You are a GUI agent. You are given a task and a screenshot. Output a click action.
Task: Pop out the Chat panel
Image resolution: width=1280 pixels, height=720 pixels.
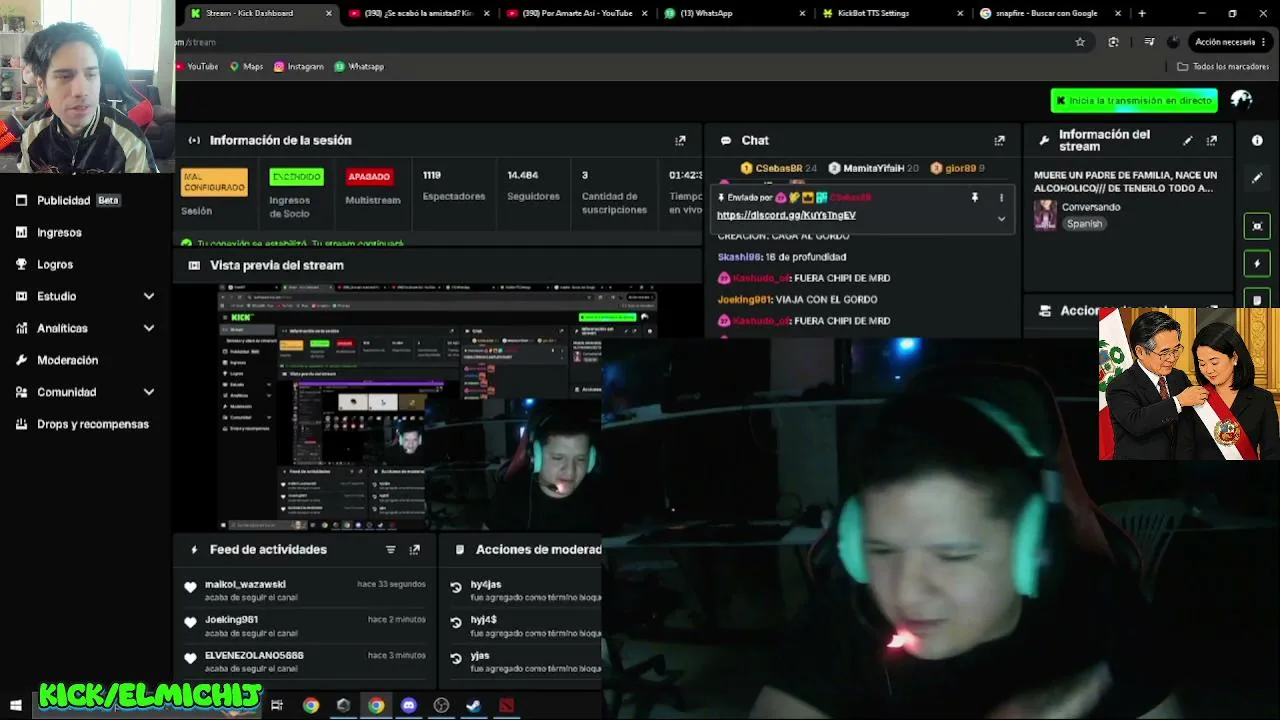[x=999, y=140]
